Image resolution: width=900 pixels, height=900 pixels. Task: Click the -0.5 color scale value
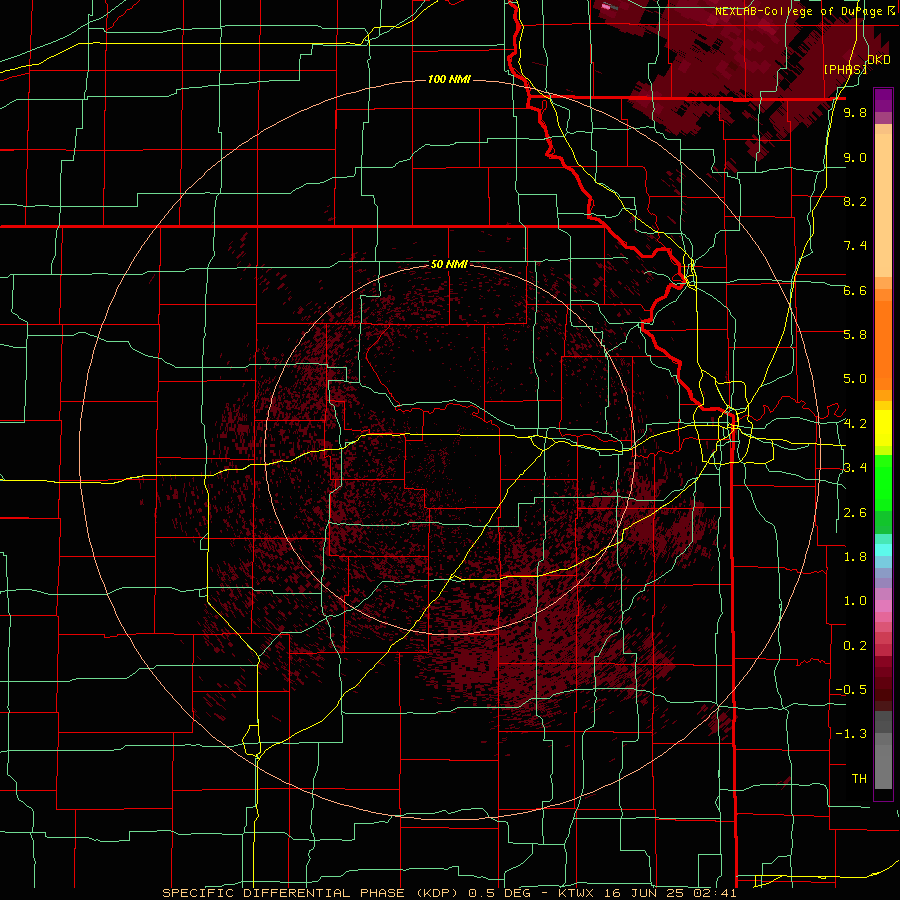(x=851, y=690)
